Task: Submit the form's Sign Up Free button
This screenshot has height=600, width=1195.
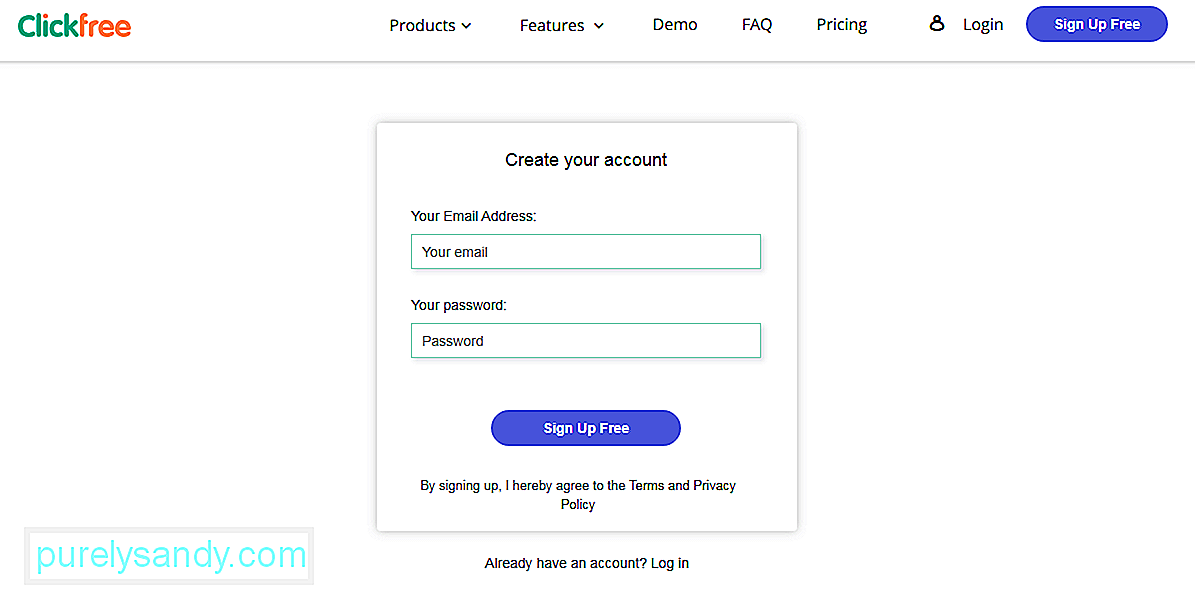Action: click(x=585, y=428)
